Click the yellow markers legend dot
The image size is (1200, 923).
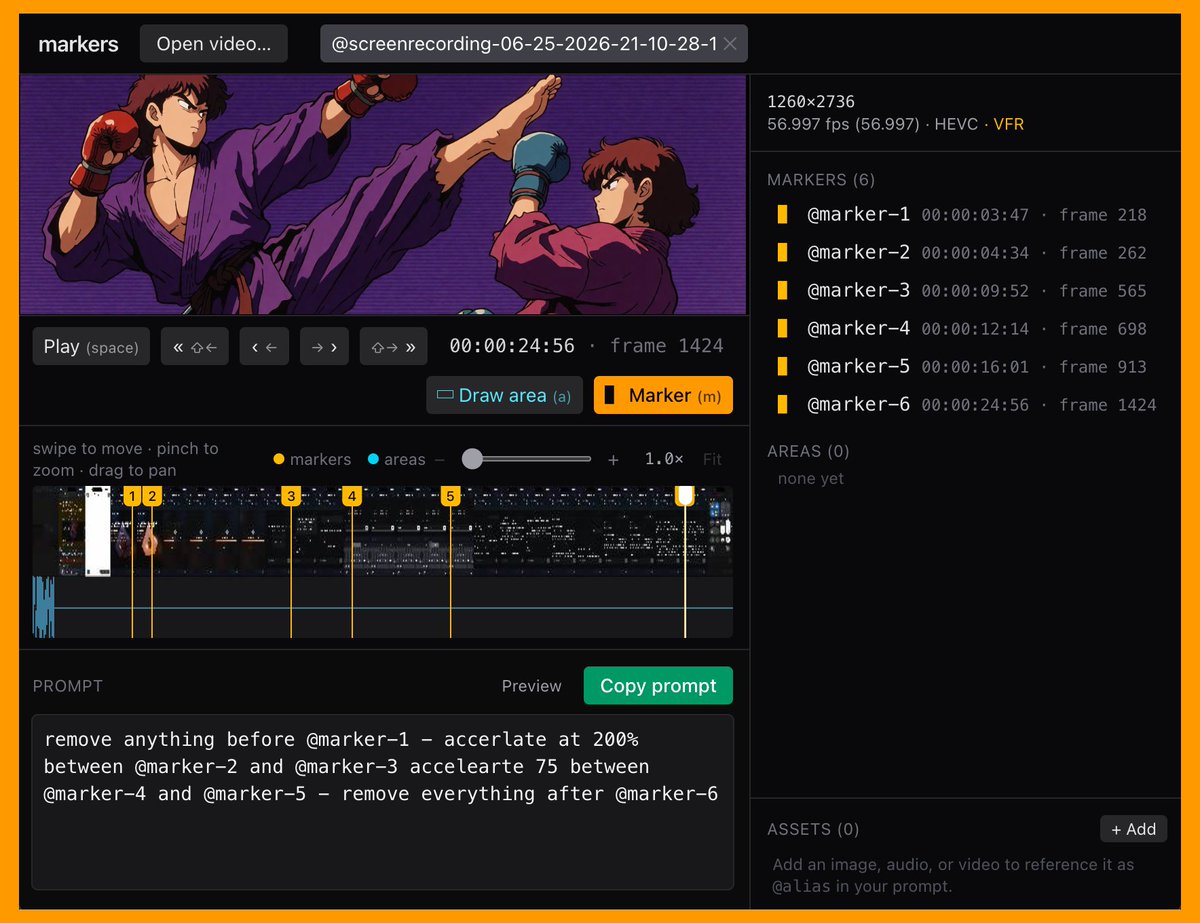pos(279,459)
